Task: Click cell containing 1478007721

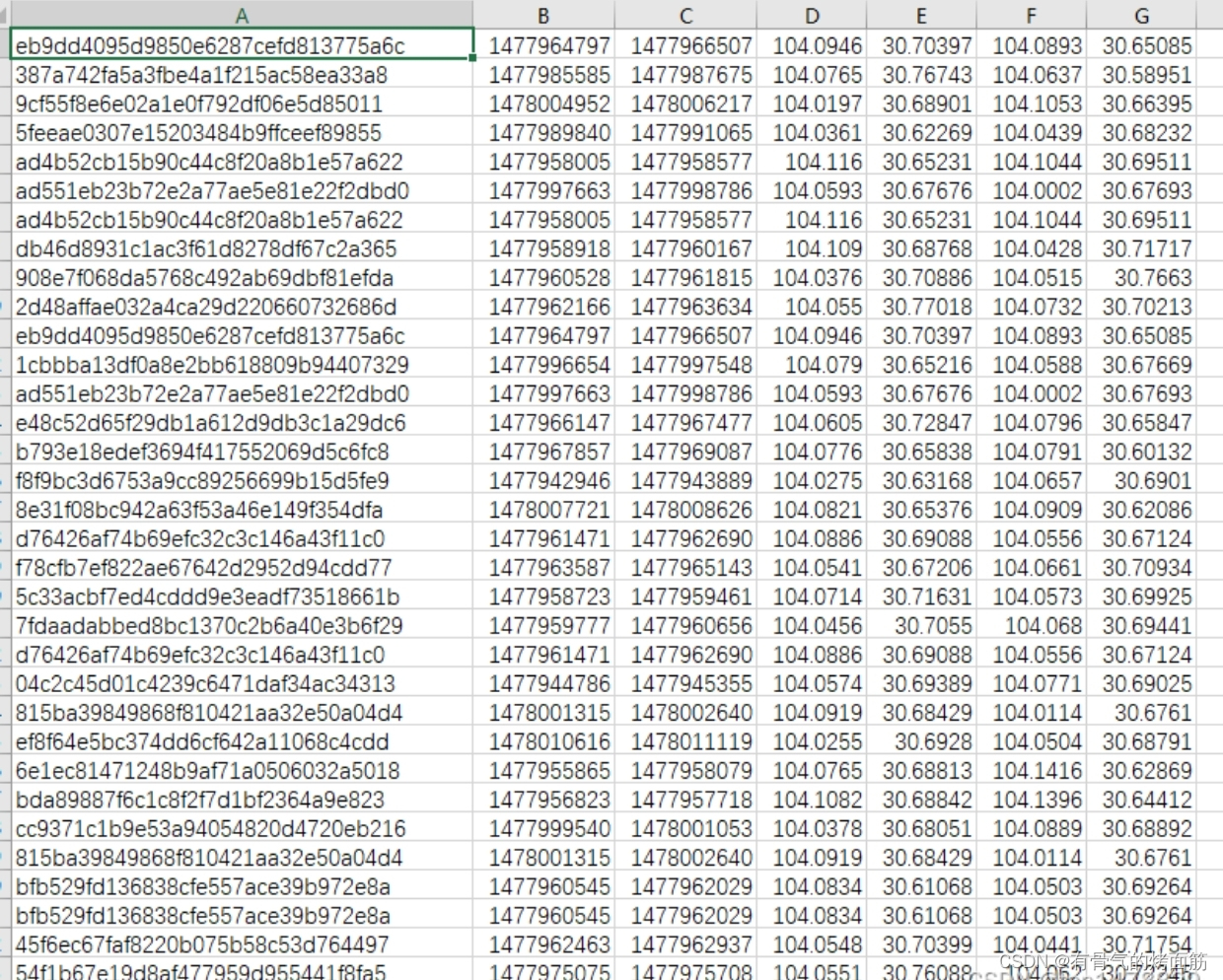Action: point(543,510)
